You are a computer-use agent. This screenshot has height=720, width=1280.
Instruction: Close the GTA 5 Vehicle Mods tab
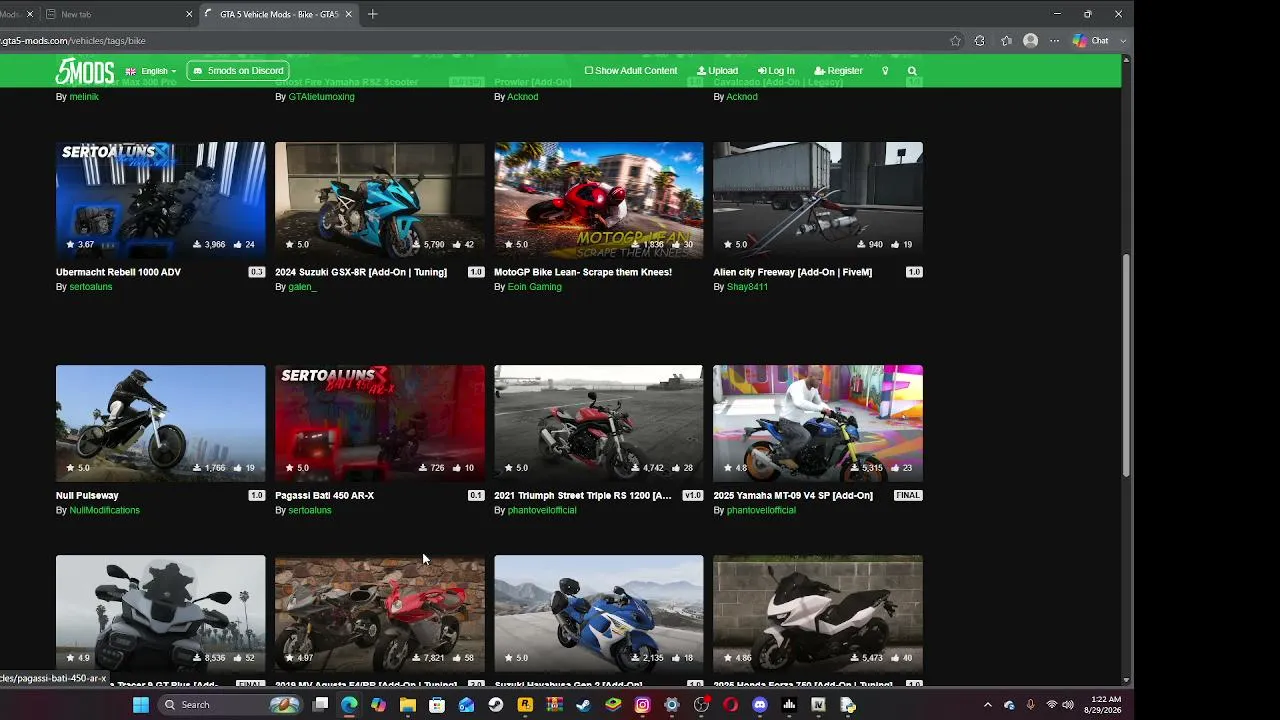350,14
